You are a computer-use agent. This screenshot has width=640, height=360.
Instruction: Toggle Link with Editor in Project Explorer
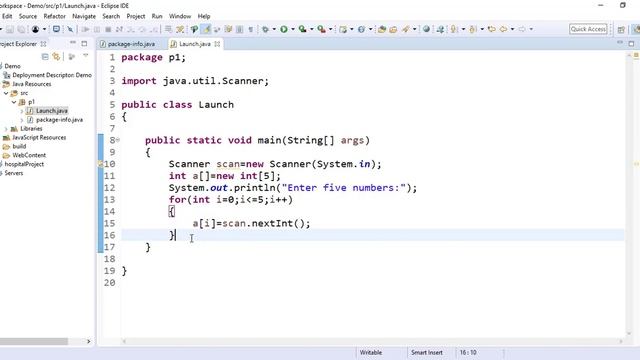pos(56,57)
